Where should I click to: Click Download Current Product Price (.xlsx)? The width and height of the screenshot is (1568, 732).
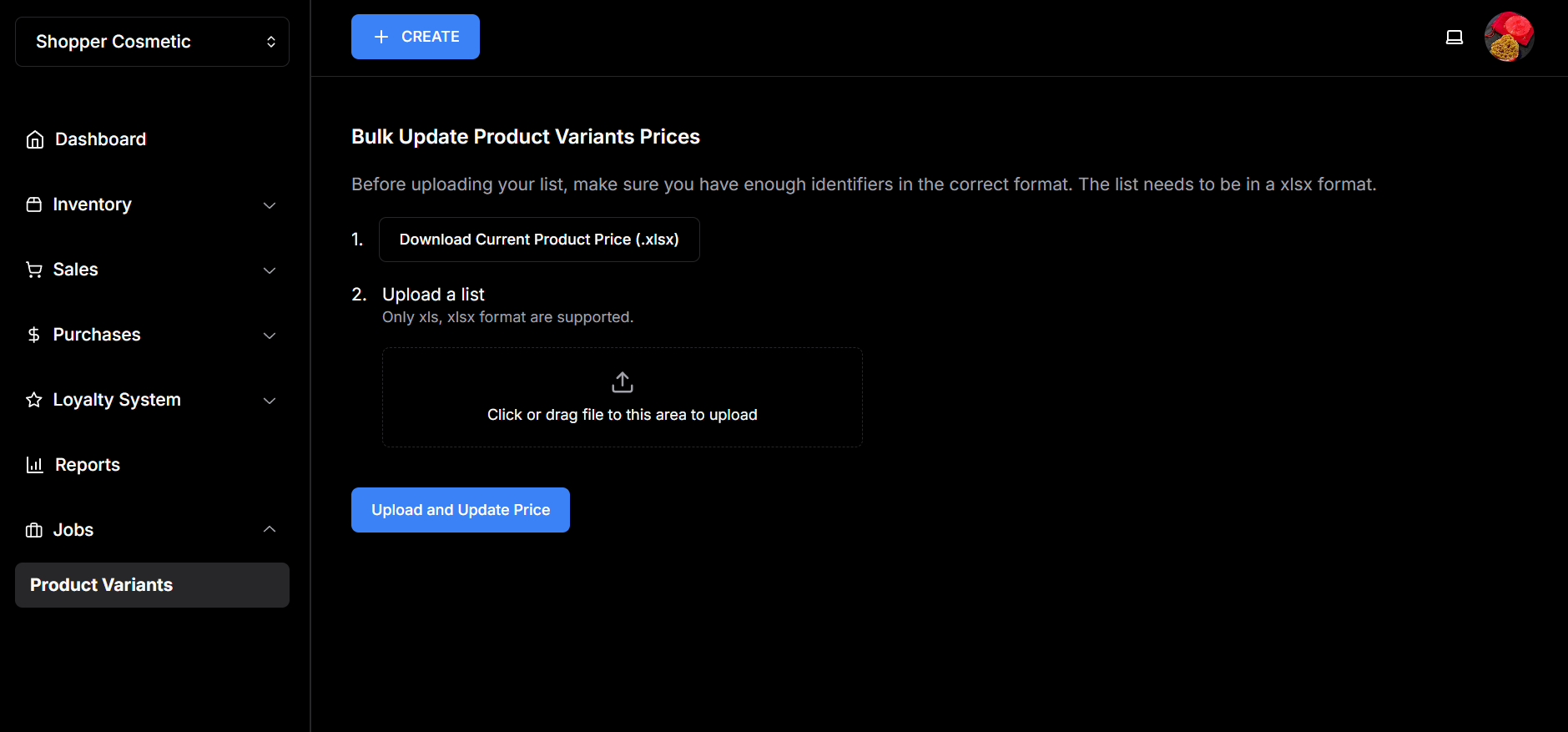[x=539, y=240]
